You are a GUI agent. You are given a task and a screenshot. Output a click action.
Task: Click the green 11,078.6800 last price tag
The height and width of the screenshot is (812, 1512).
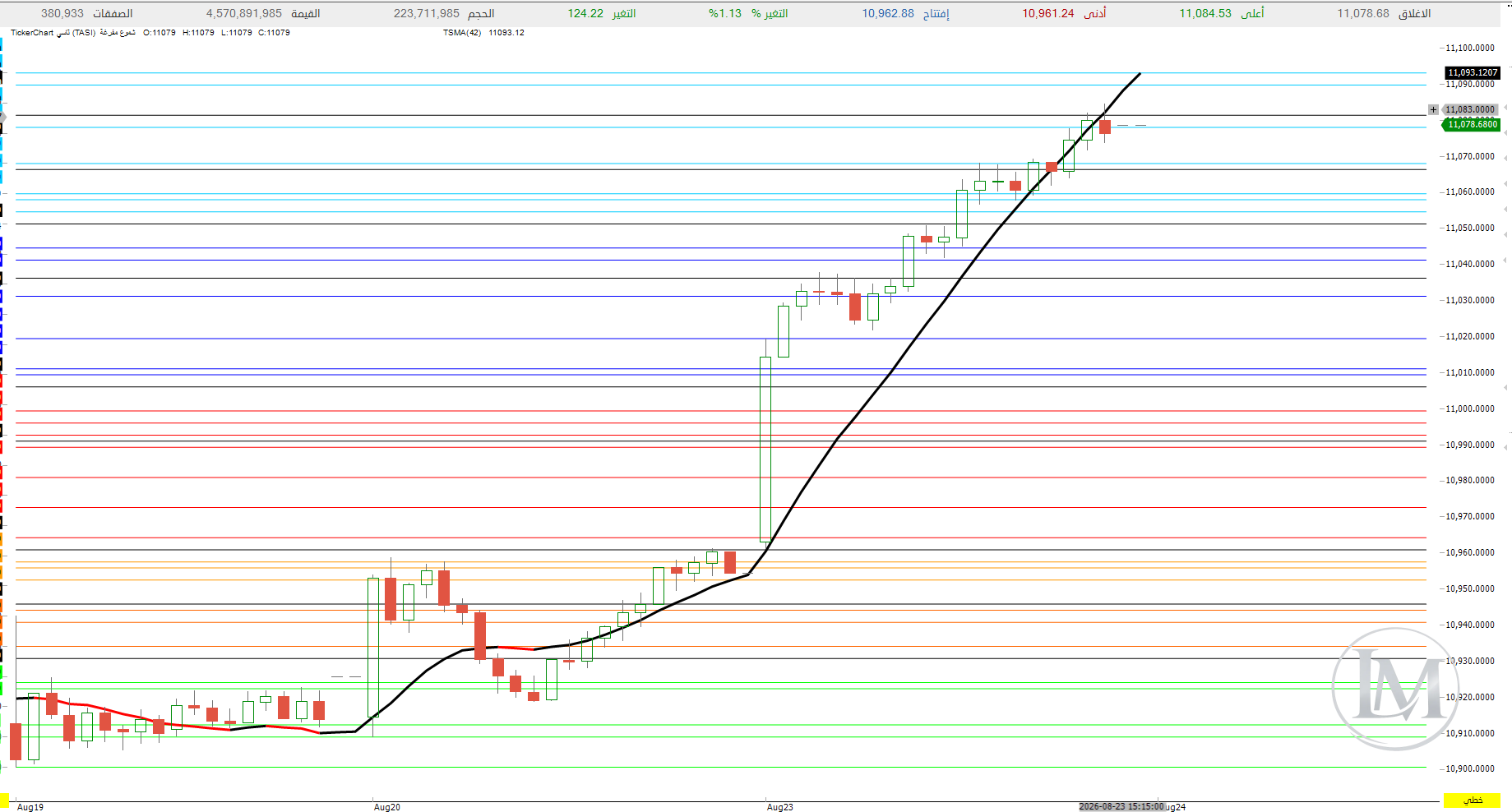(1472, 124)
